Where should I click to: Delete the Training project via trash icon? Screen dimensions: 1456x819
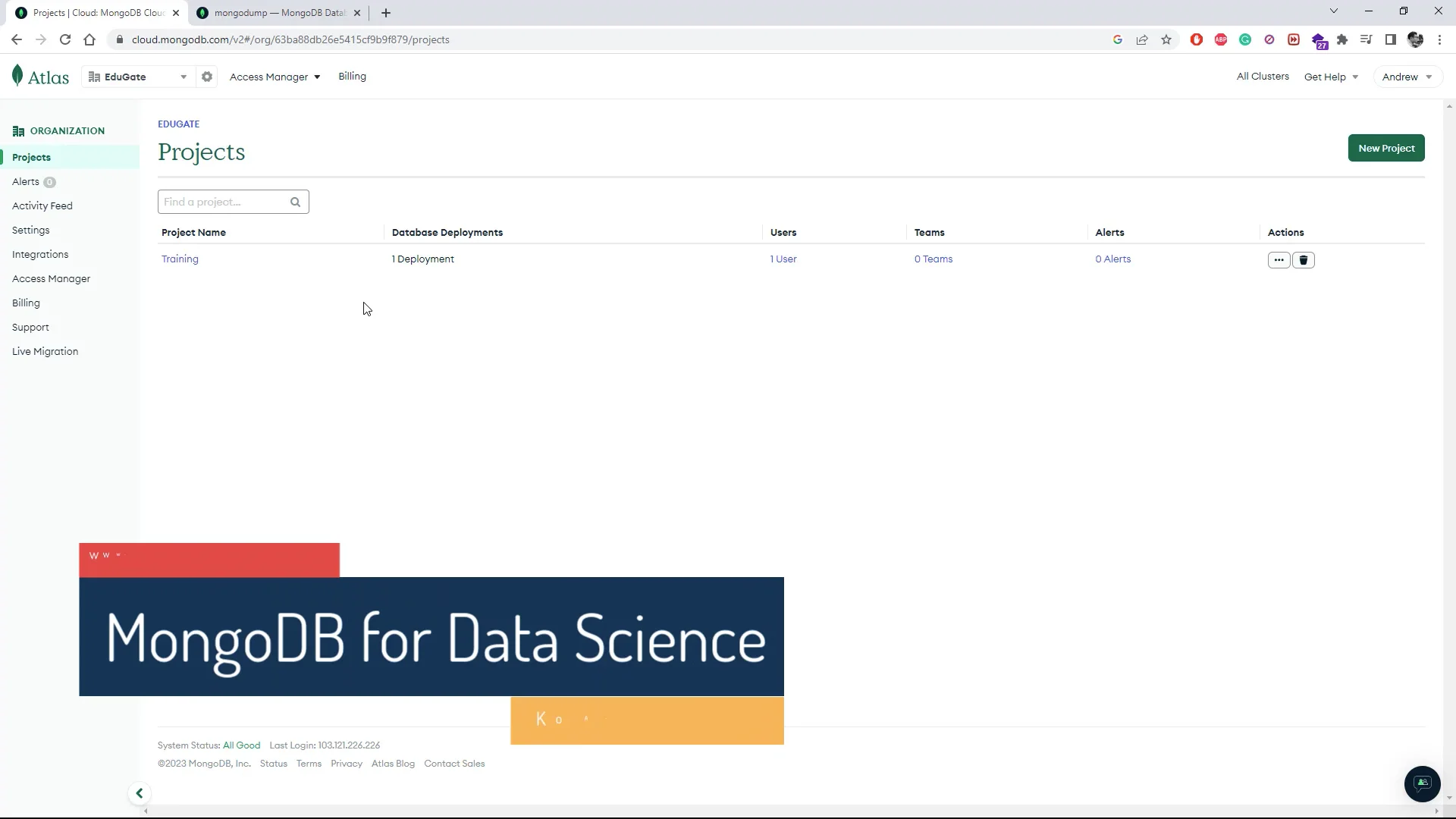(1303, 259)
